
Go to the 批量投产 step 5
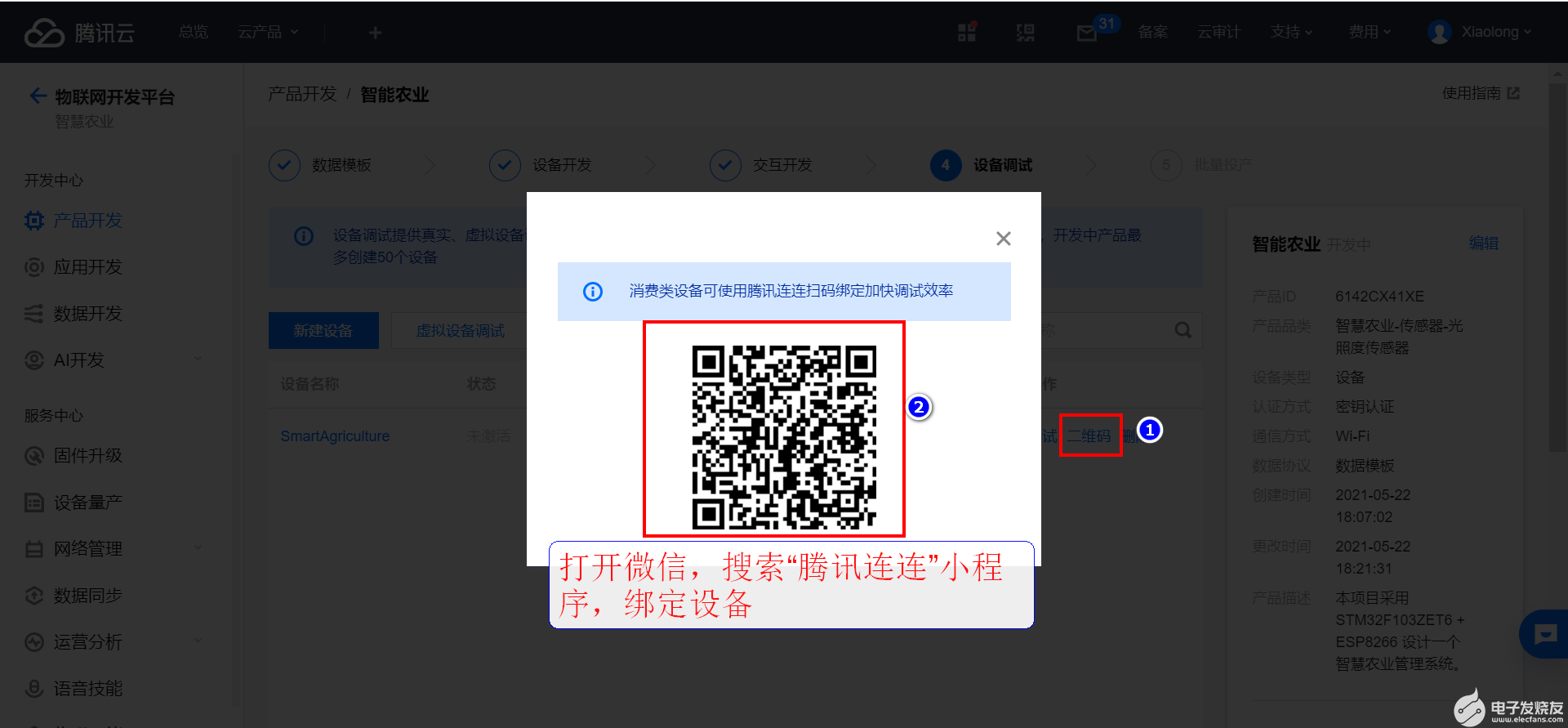[x=1202, y=165]
